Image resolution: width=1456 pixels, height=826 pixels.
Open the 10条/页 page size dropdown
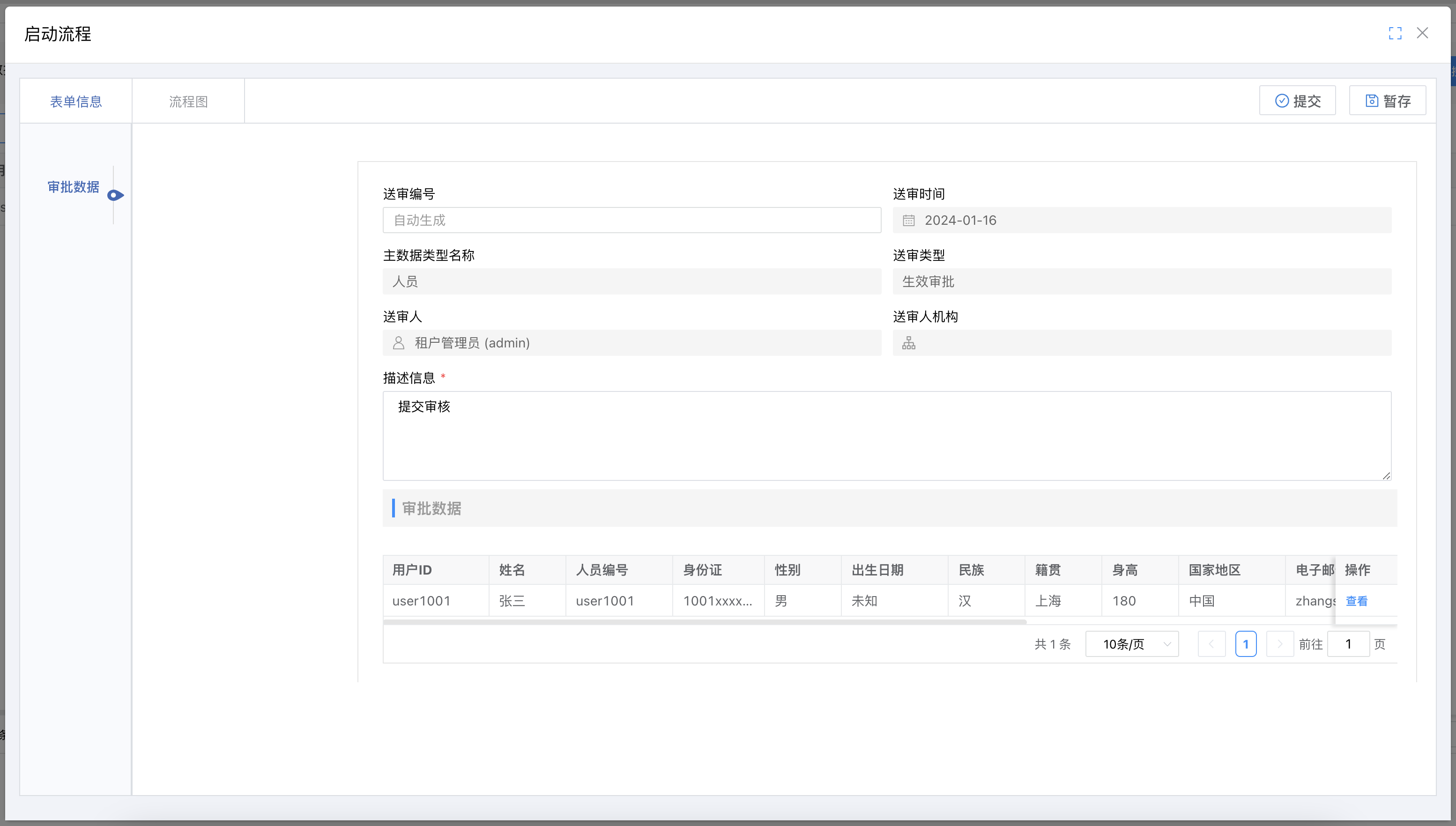pos(1131,644)
